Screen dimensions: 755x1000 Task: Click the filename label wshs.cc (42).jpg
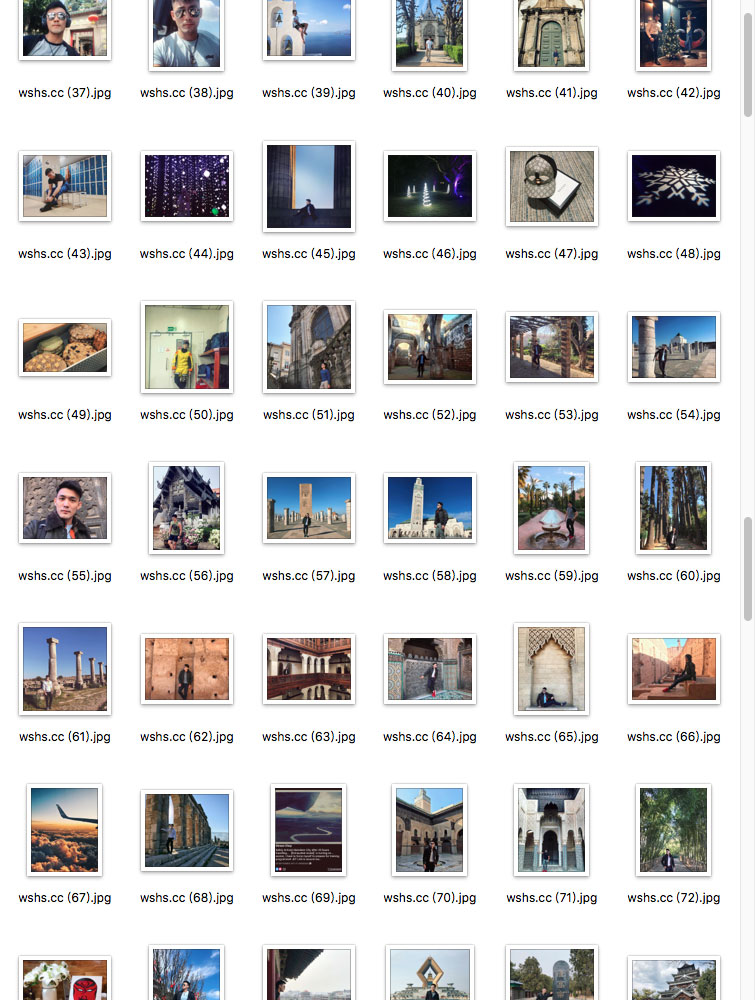click(x=673, y=93)
